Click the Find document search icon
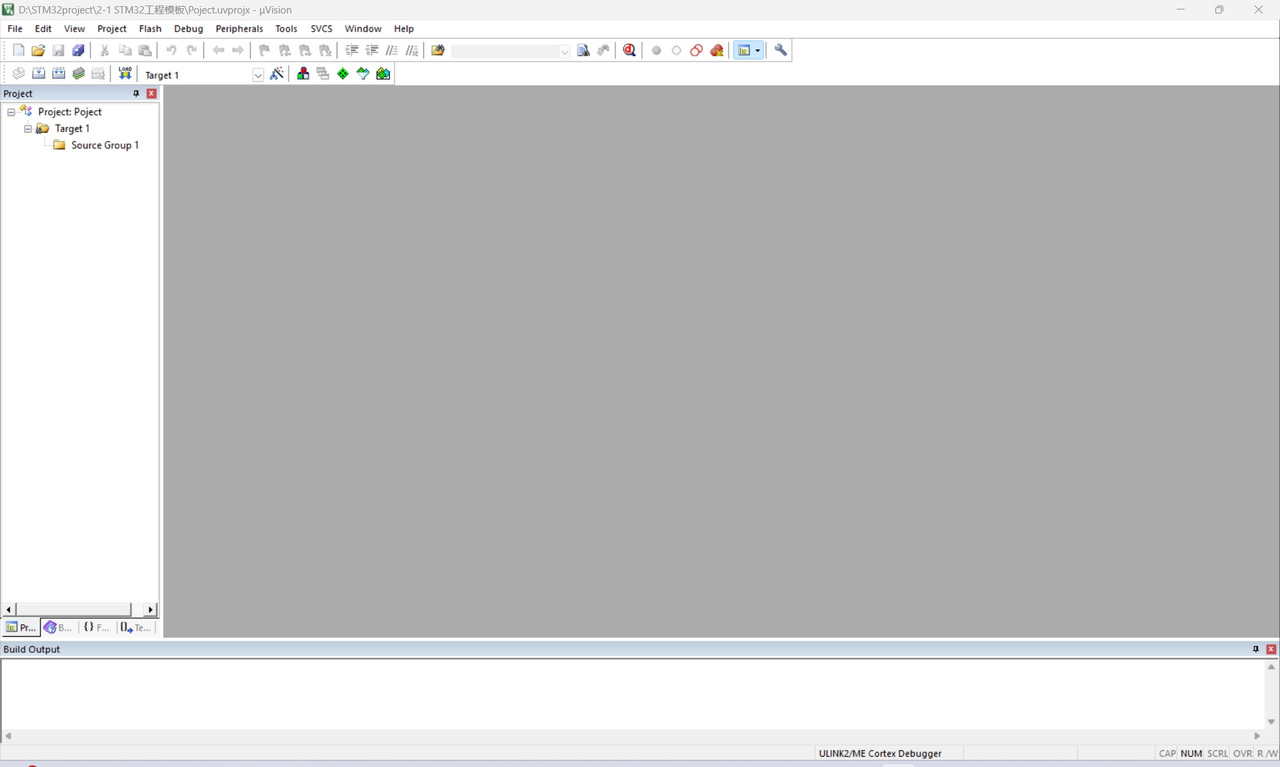1280x767 pixels. point(583,50)
